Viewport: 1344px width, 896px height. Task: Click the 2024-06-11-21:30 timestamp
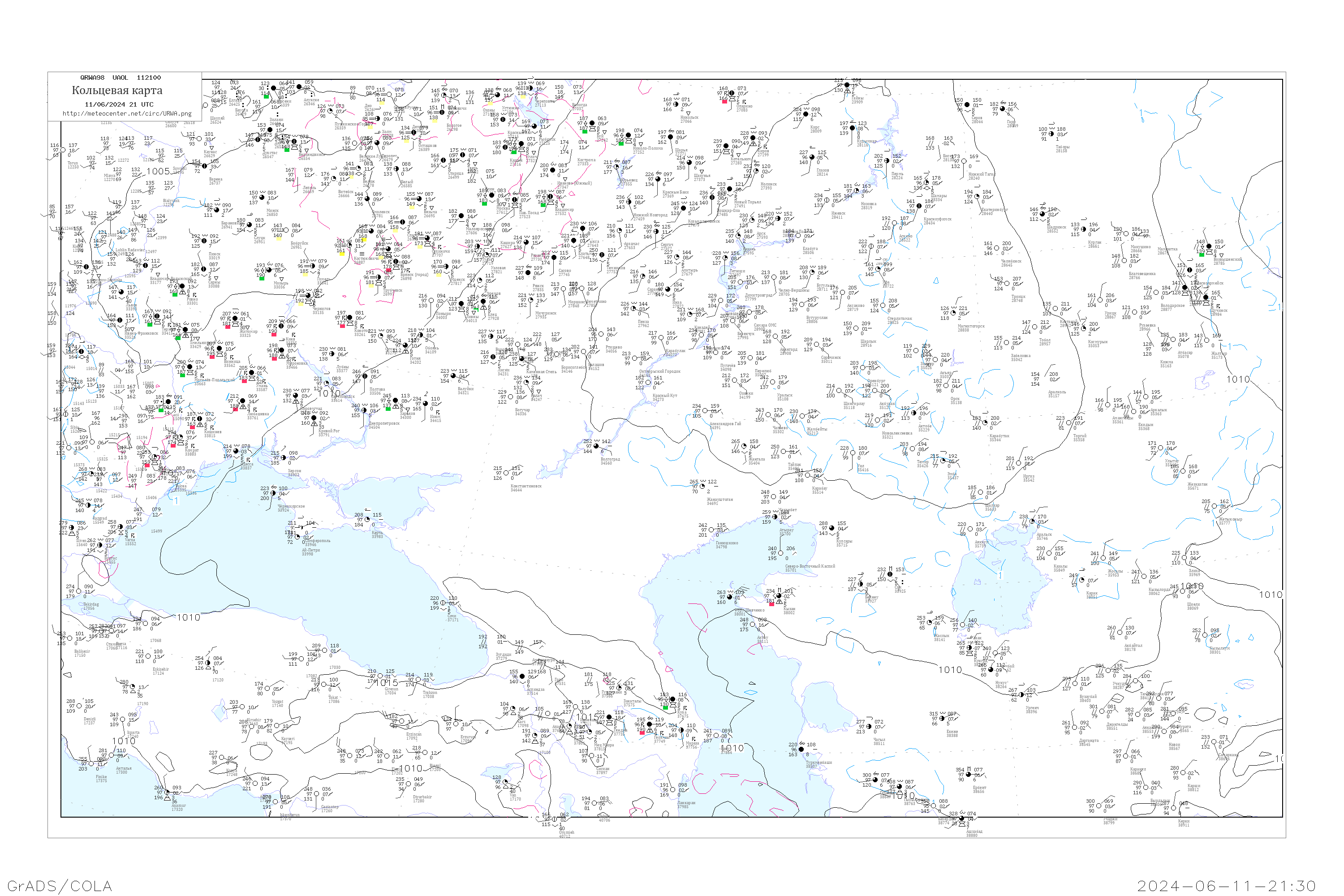click(x=1226, y=886)
